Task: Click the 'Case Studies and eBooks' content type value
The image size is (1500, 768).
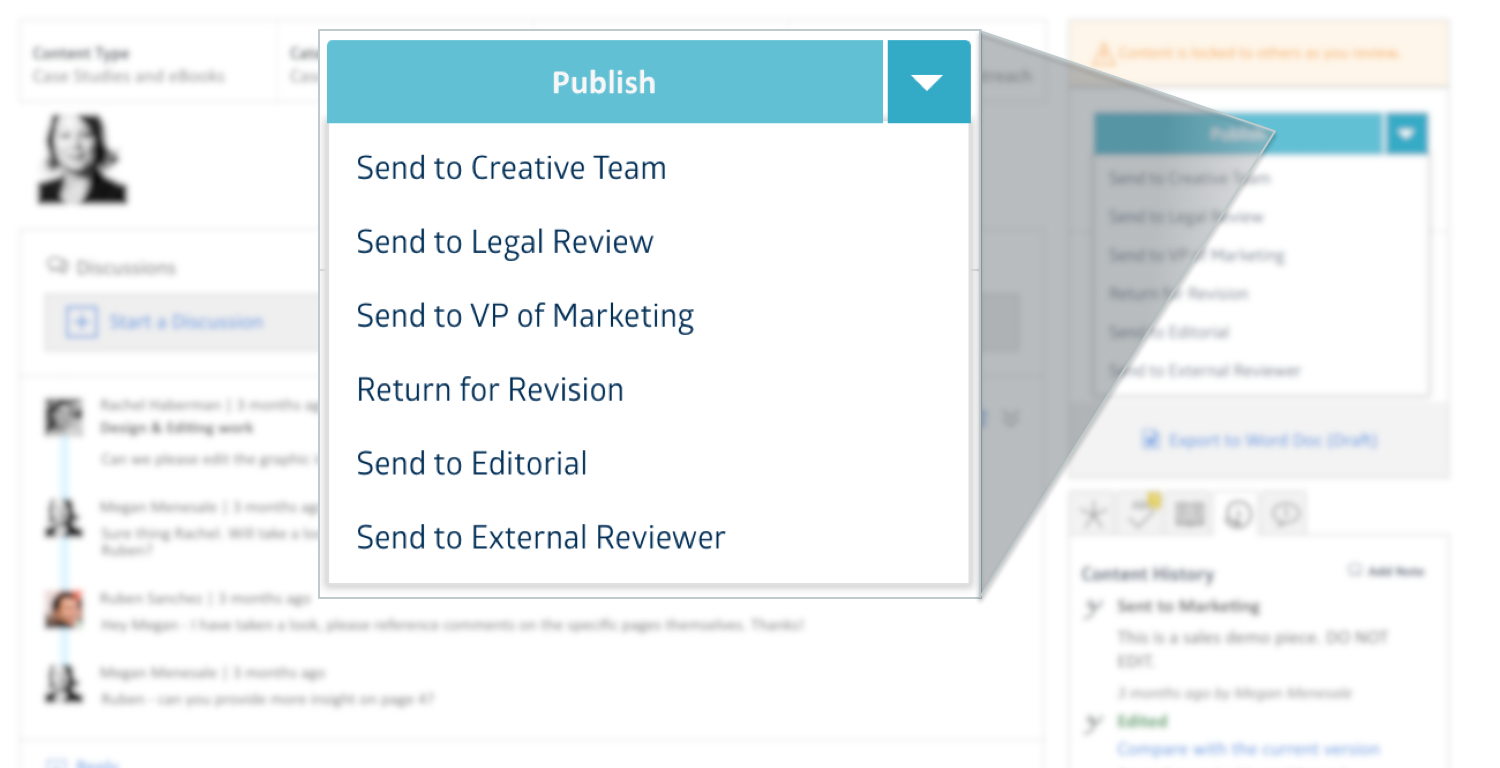Action: pyautogui.click(x=129, y=76)
